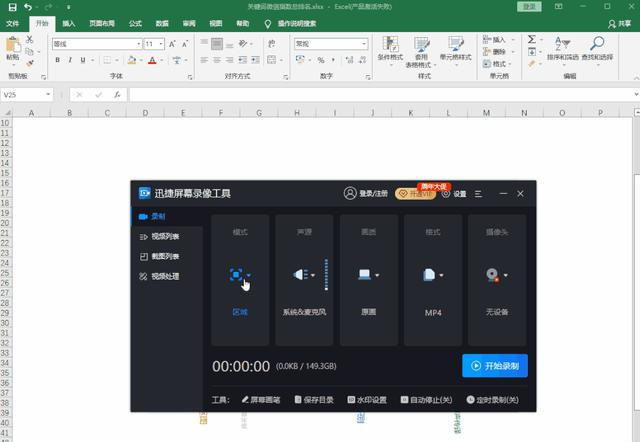The width and height of the screenshot is (640, 442).
Task: Switch to the Insert ribbon tab
Action: [x=69, y=24]
